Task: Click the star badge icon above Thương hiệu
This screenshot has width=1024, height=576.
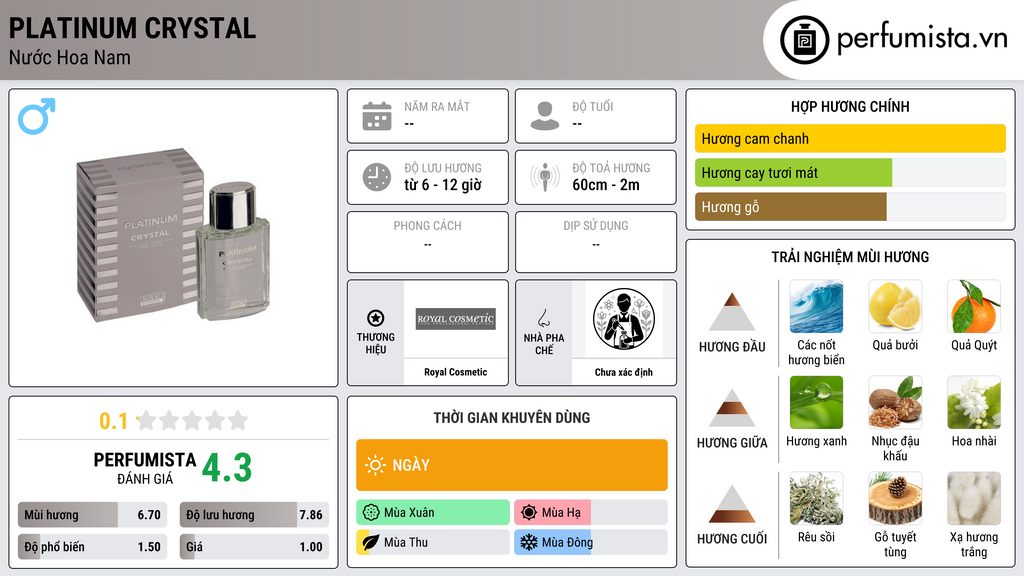Action: [x=376, y=318]
